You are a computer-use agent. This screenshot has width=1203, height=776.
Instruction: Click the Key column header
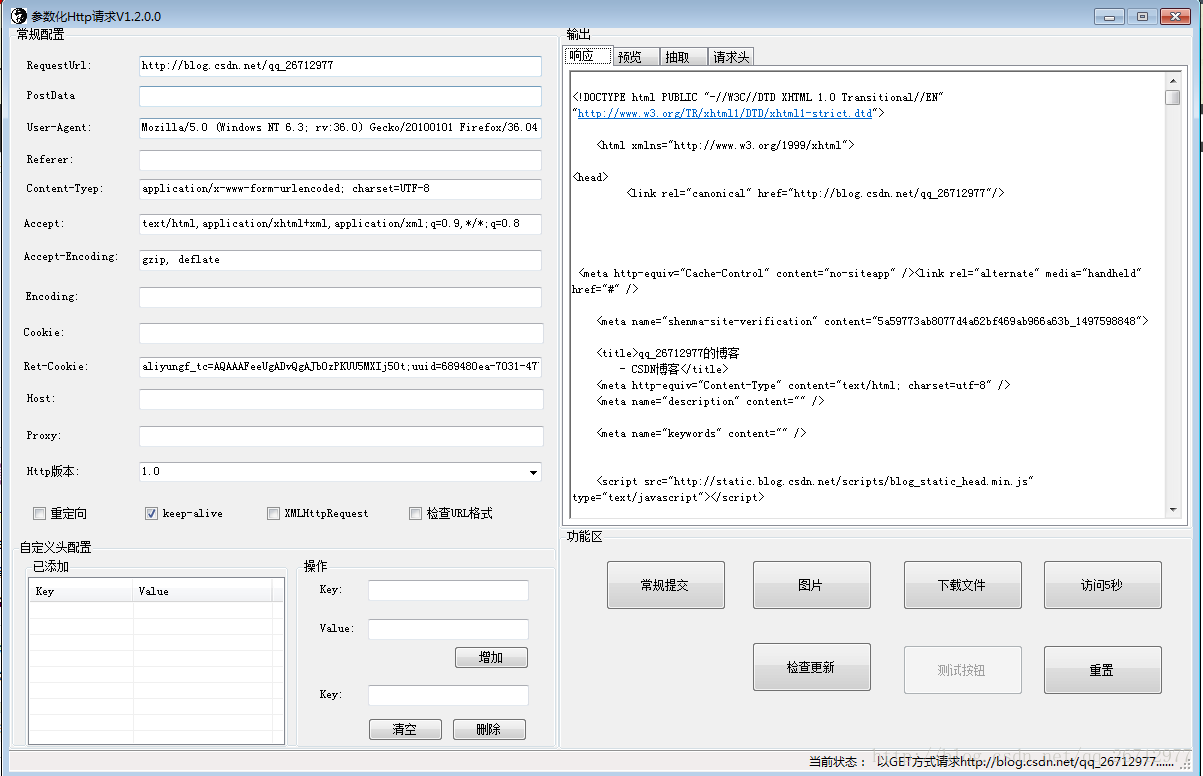click(x=82, y=591)
